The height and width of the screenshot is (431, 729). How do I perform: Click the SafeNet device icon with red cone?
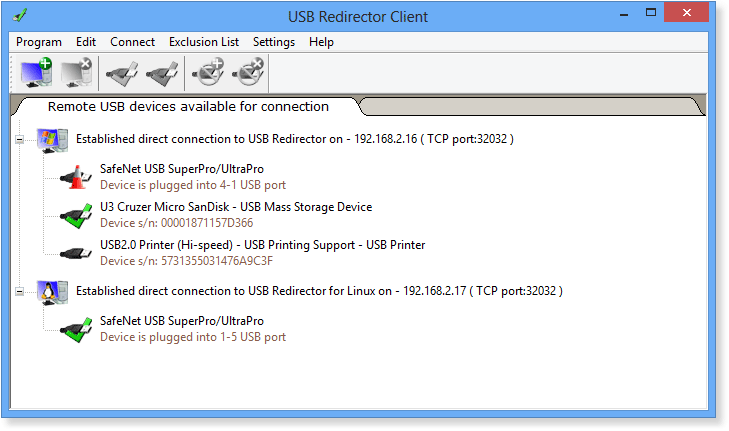76,177
